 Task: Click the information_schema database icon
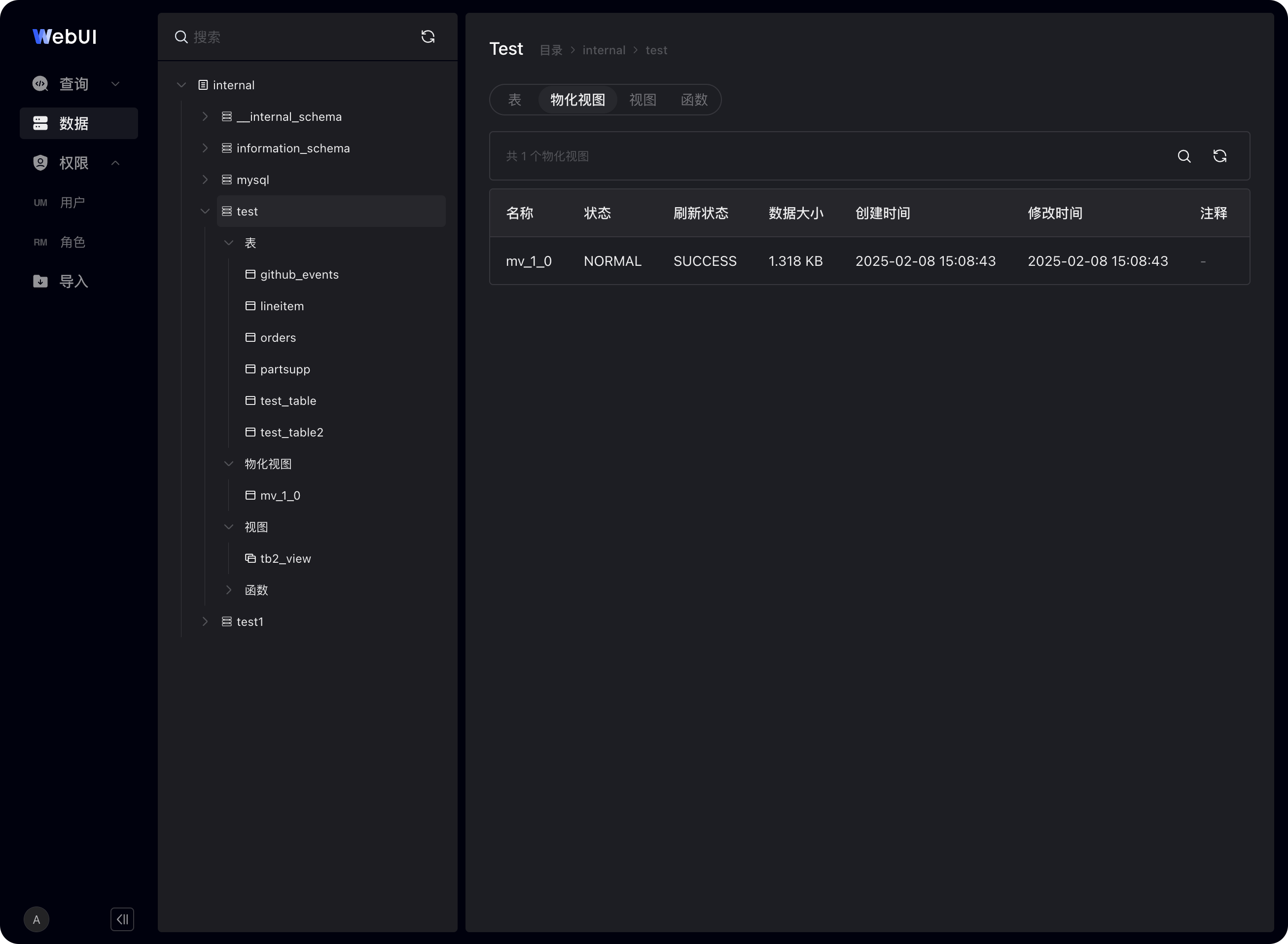click(227, 148)
